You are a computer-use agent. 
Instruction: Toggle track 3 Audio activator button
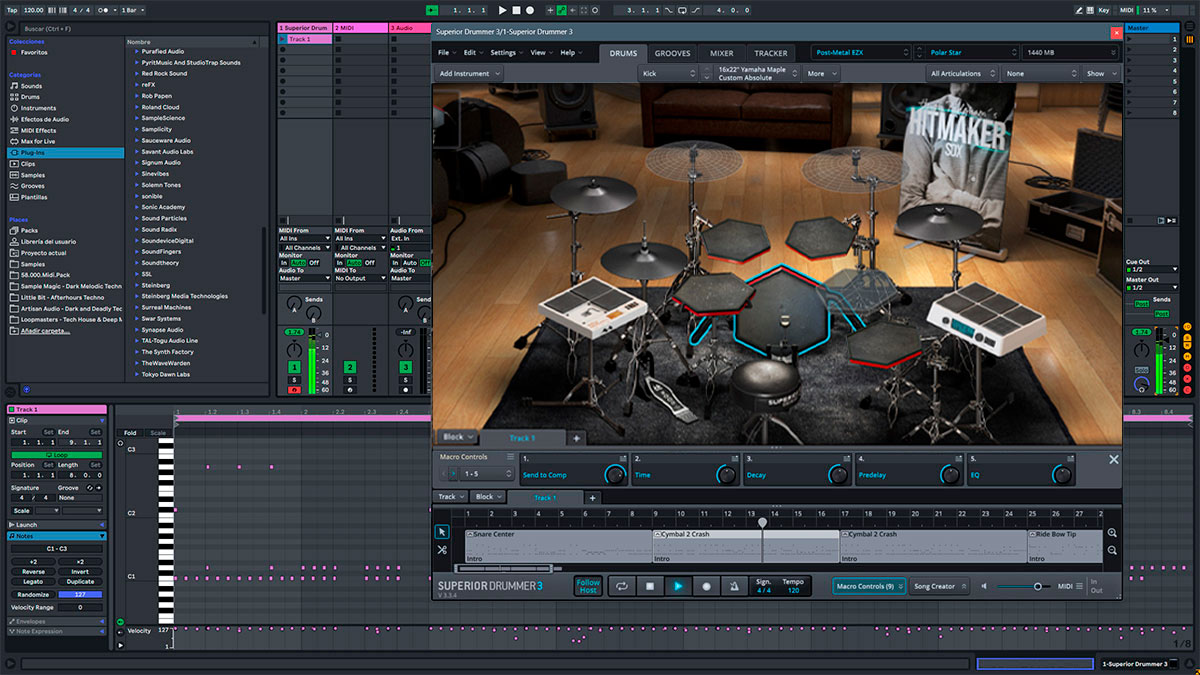(406, 368)
